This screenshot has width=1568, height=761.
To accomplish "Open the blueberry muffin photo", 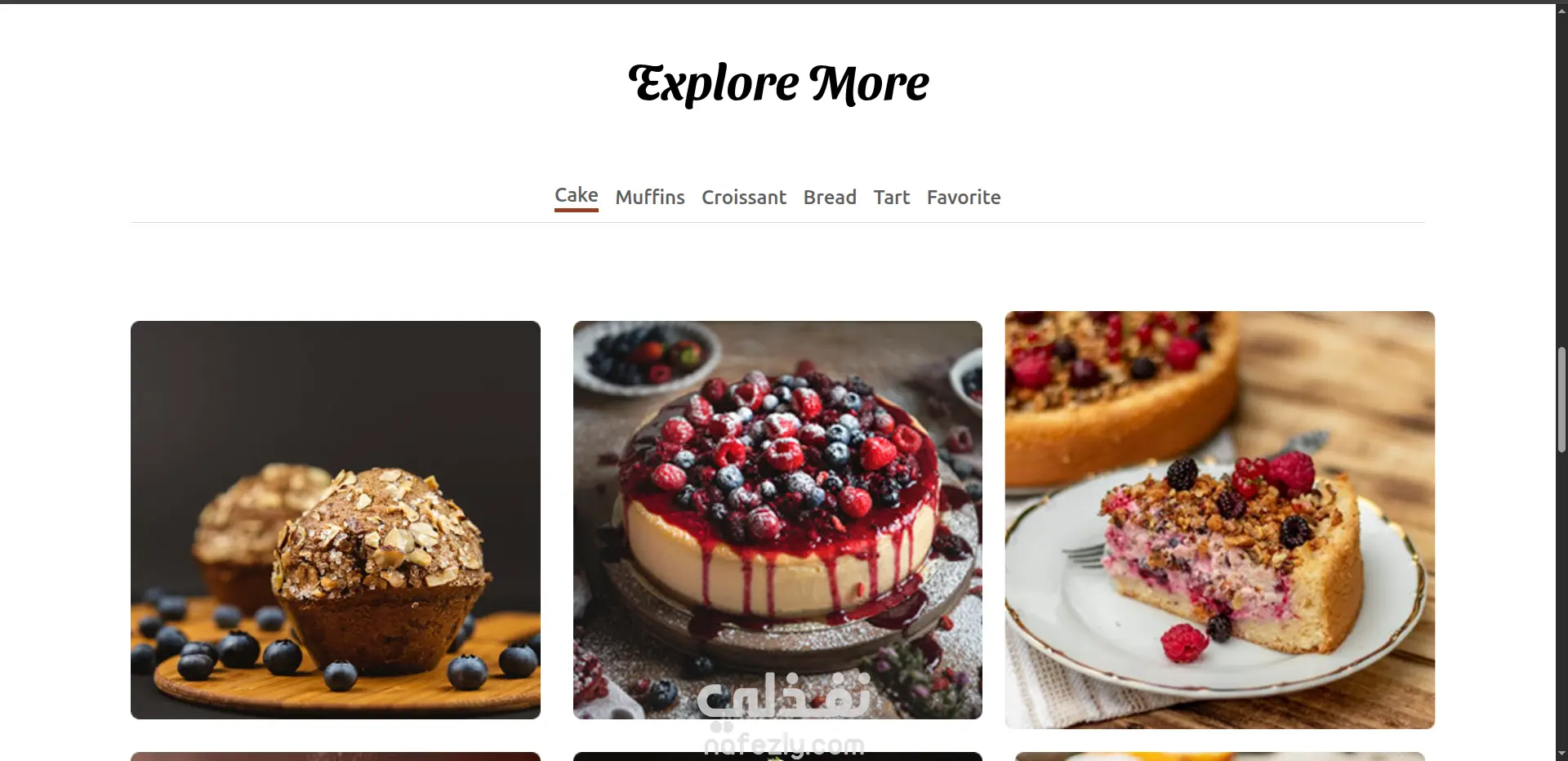I will tap(336, 520).
